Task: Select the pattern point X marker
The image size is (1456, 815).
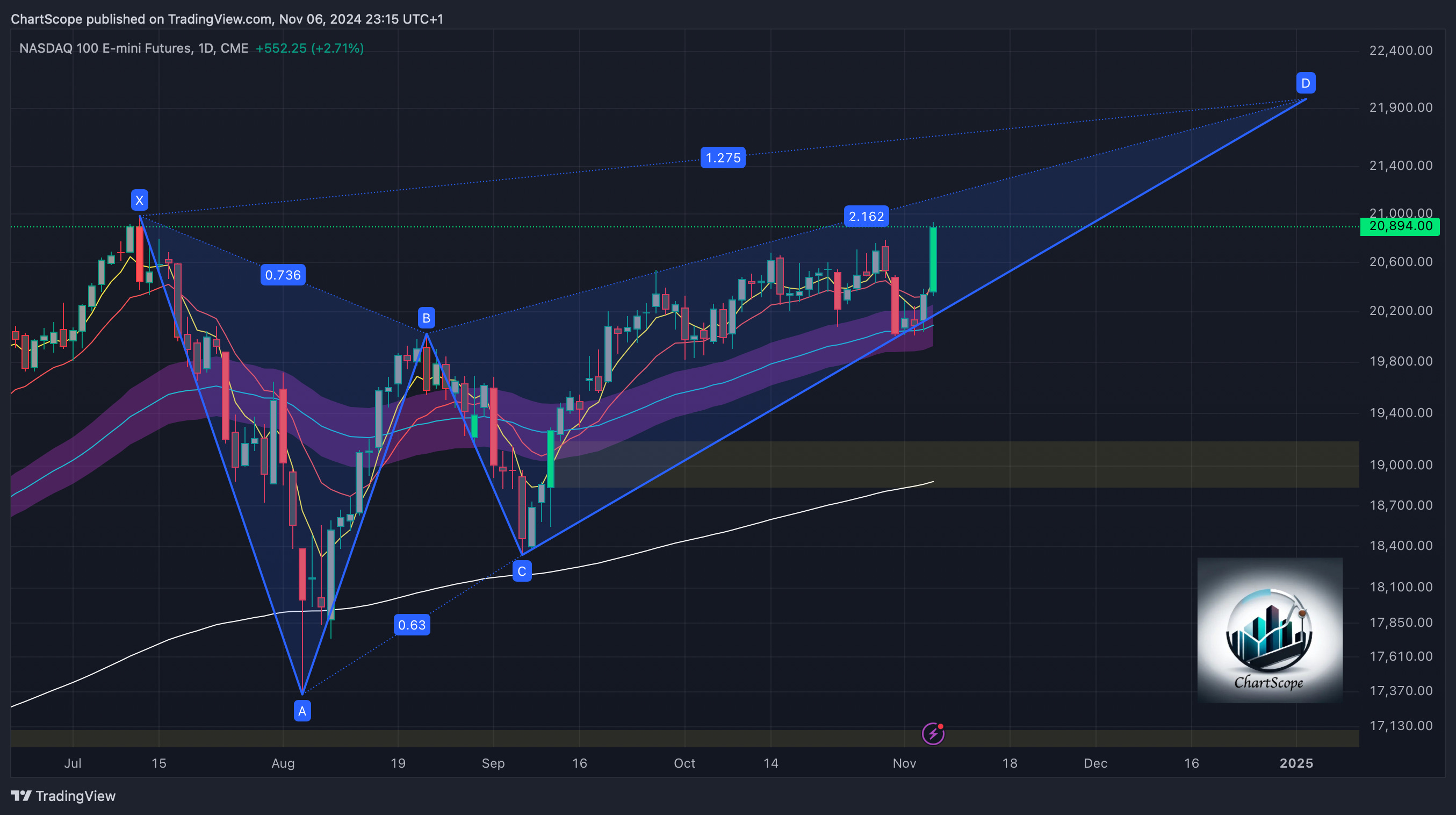Action: pyautogui.click(x=140, y=199)
